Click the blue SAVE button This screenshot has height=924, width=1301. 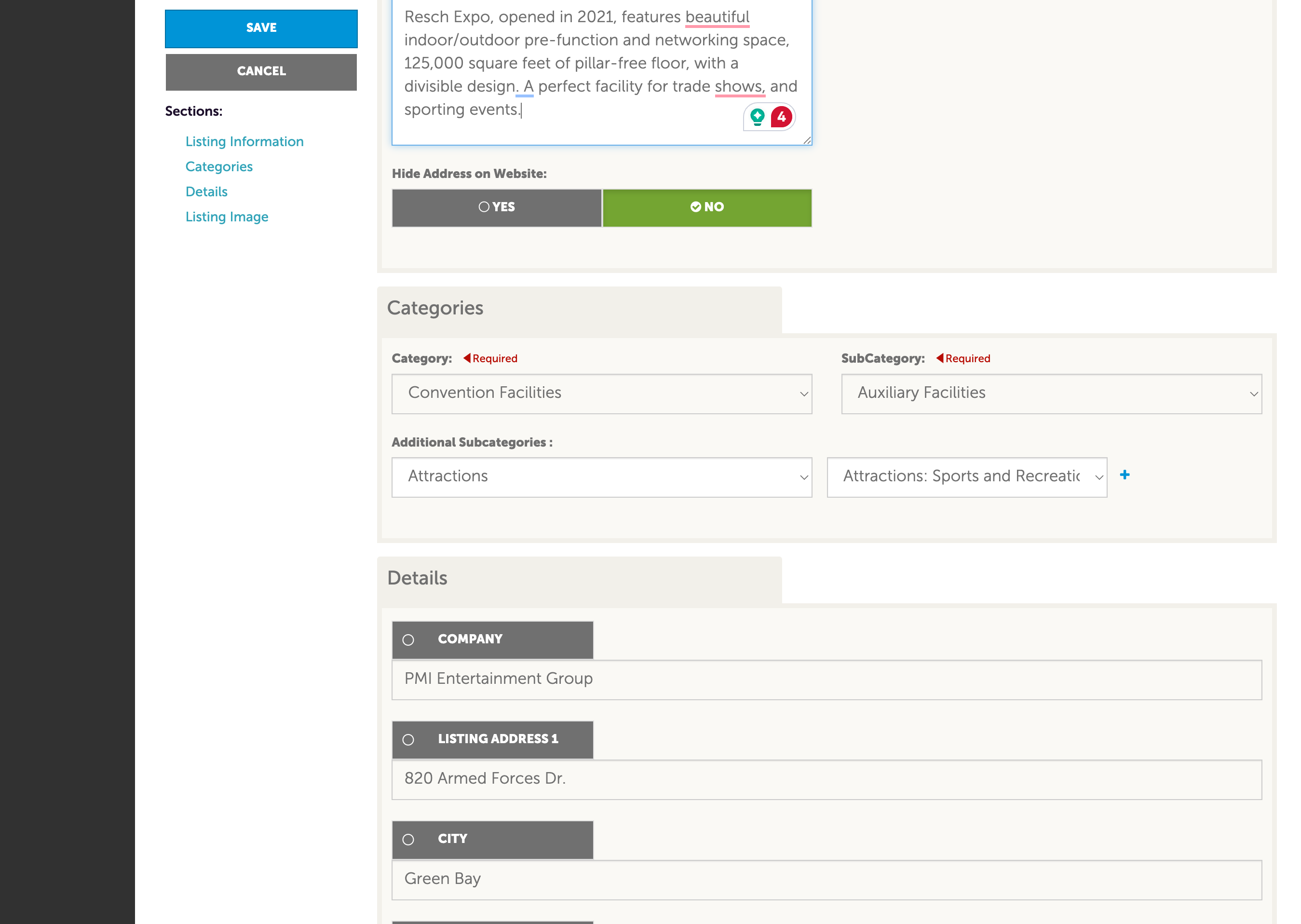pyautogui.click(x=261, y=28)
